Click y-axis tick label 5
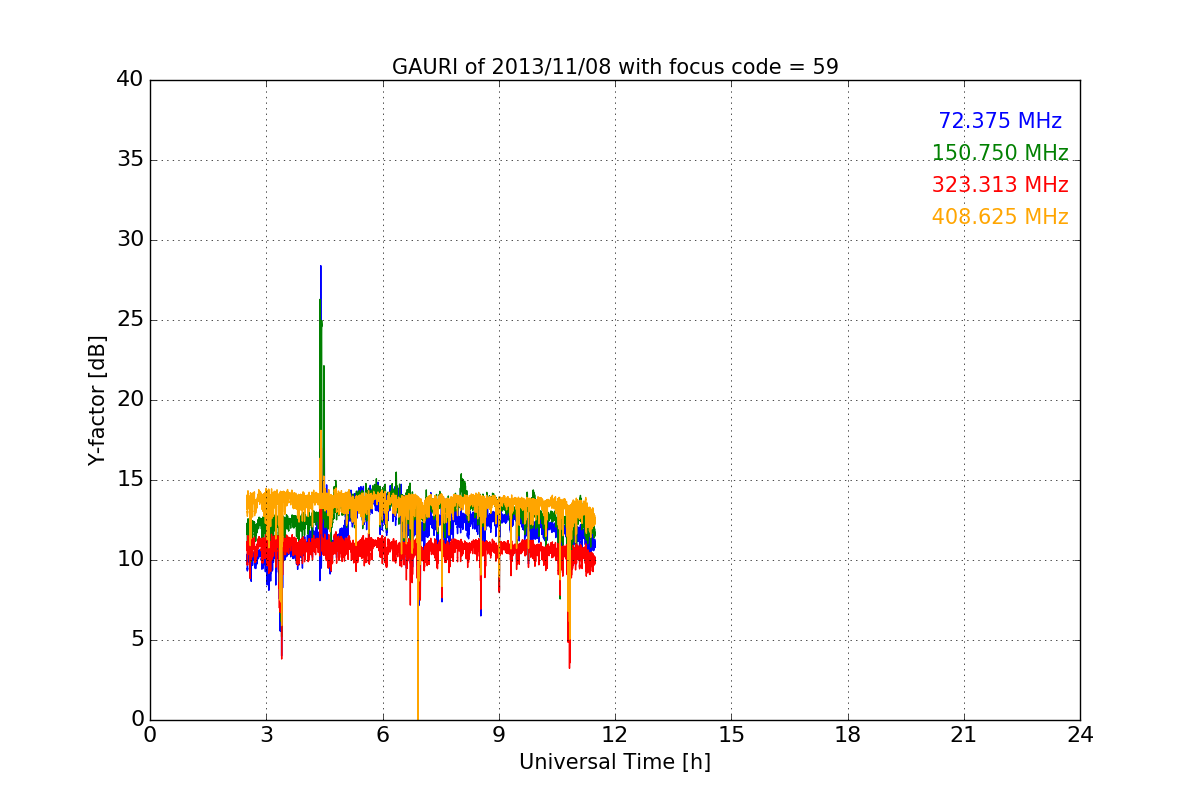1200x800 pixels. pyautogui.click(x=137, y=640)
